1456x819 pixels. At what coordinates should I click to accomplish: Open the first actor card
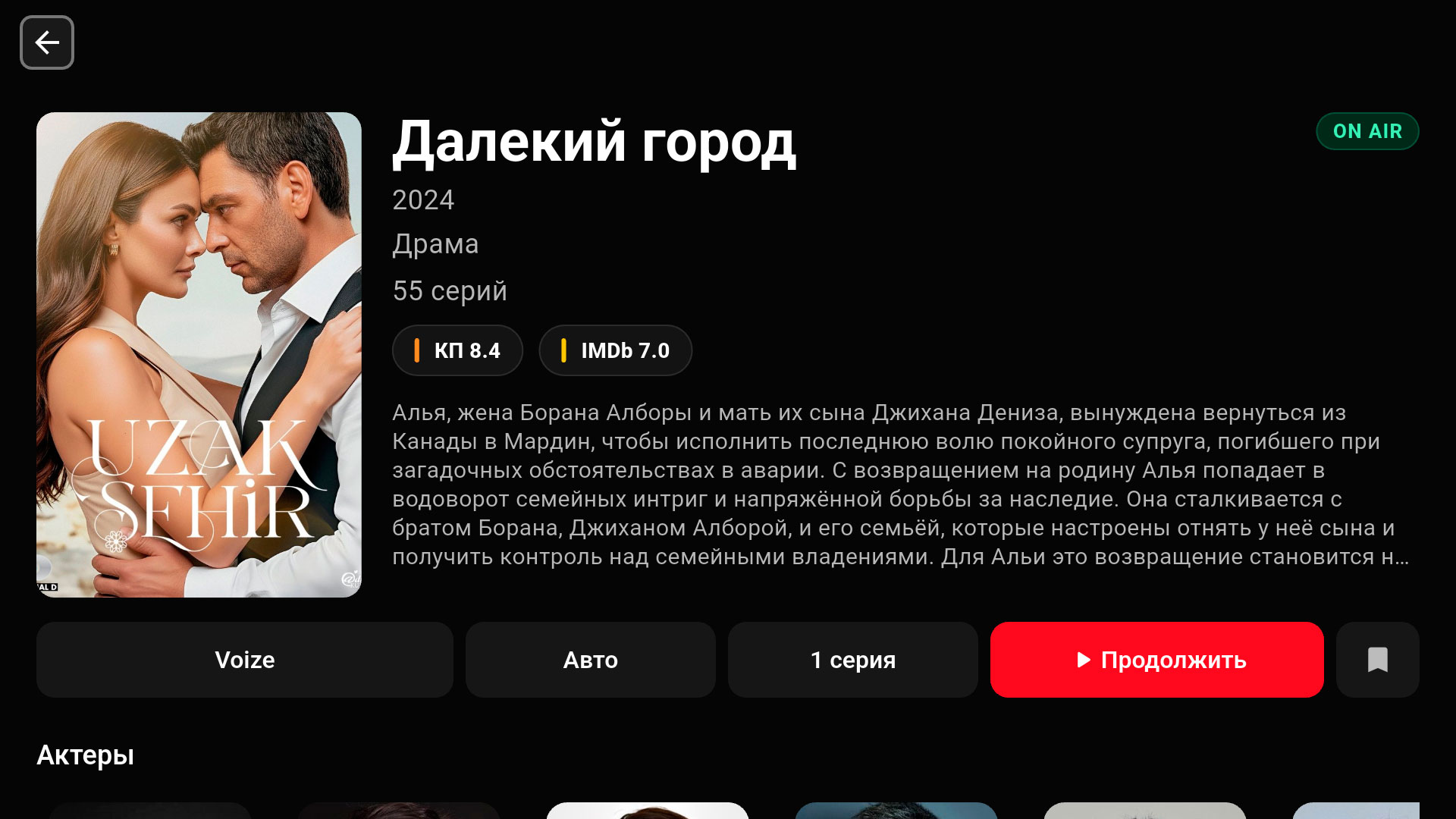tap(150, 811)
